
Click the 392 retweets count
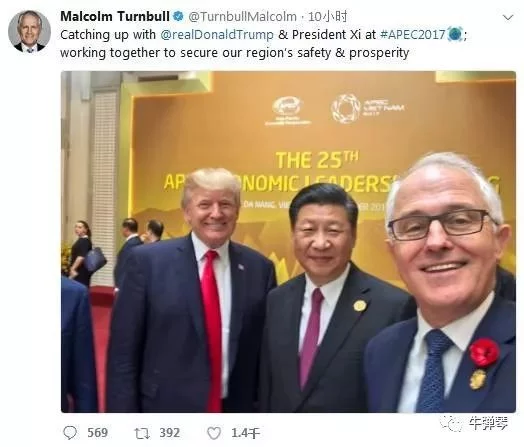point(170,433)
